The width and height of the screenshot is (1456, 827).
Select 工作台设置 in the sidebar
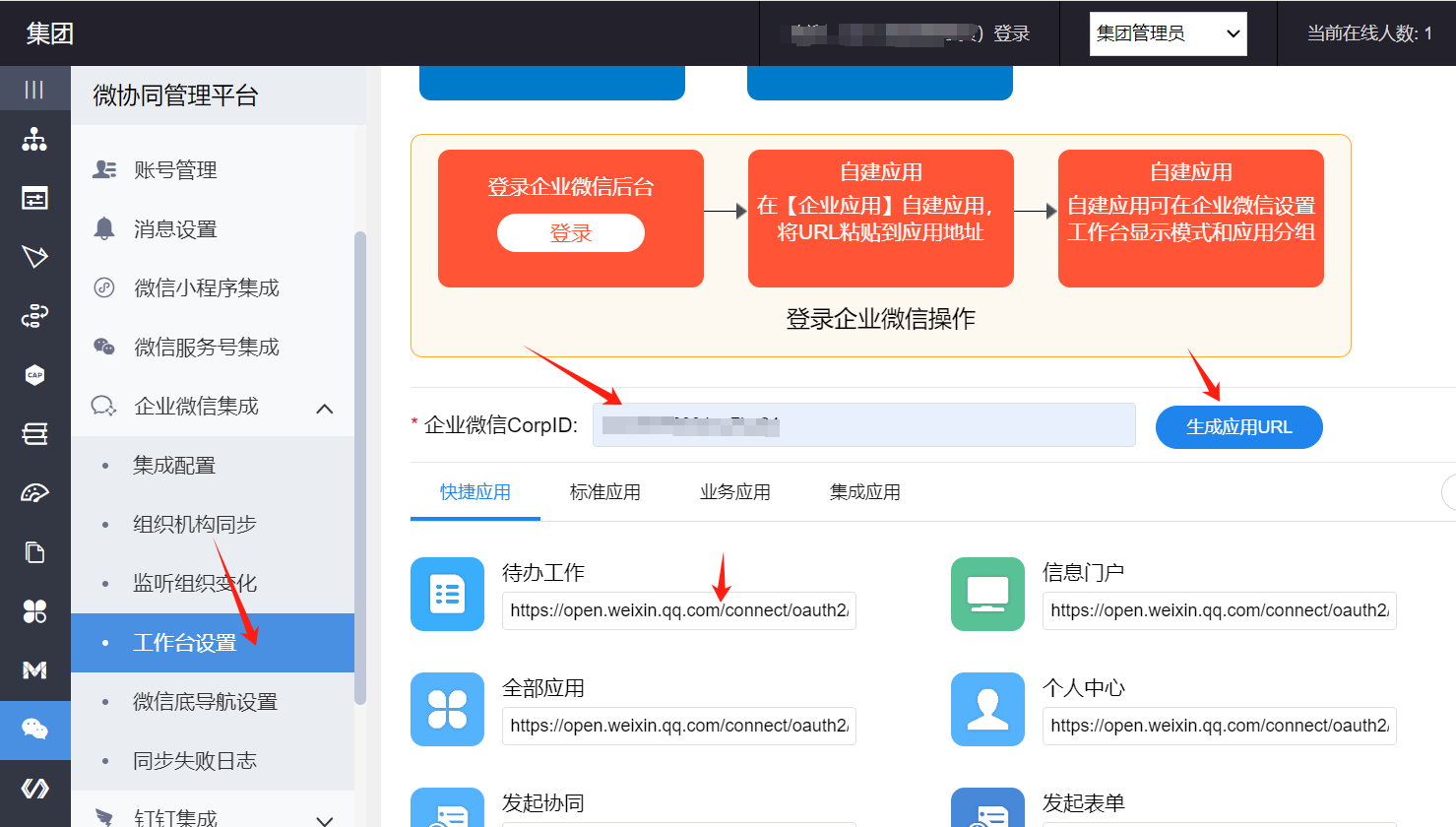point(213,643)
